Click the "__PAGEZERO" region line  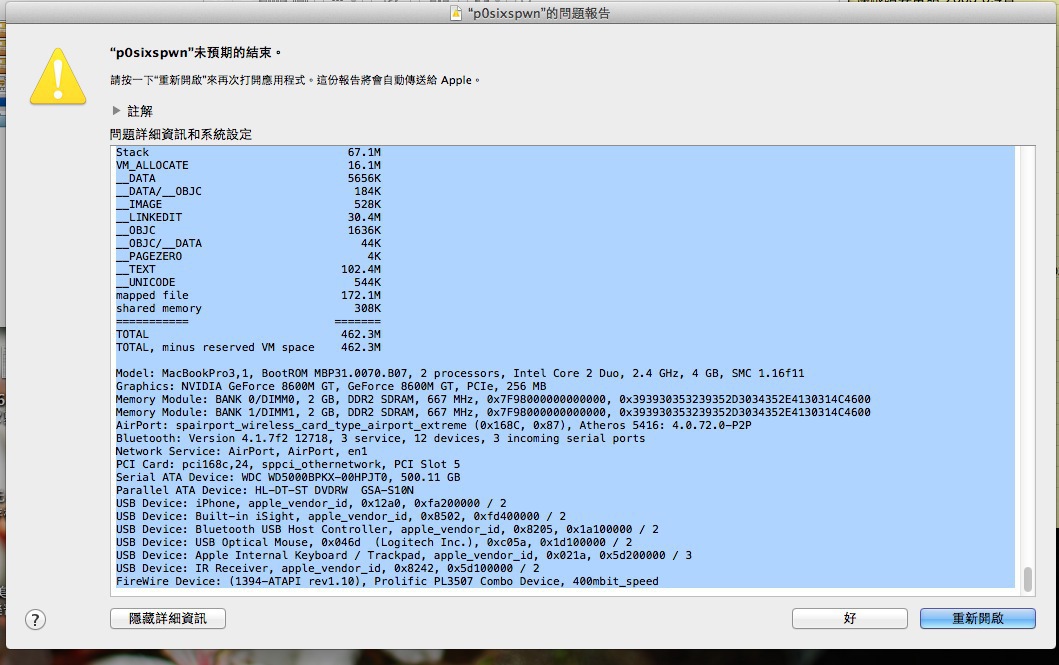tap(248, 257)
